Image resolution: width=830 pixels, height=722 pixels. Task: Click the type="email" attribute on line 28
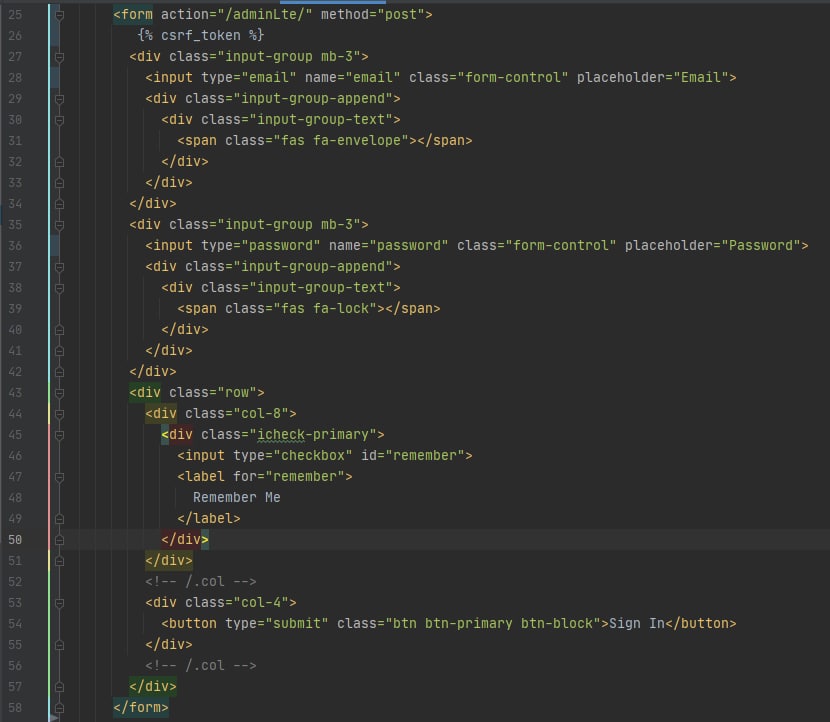click(249, 77)
